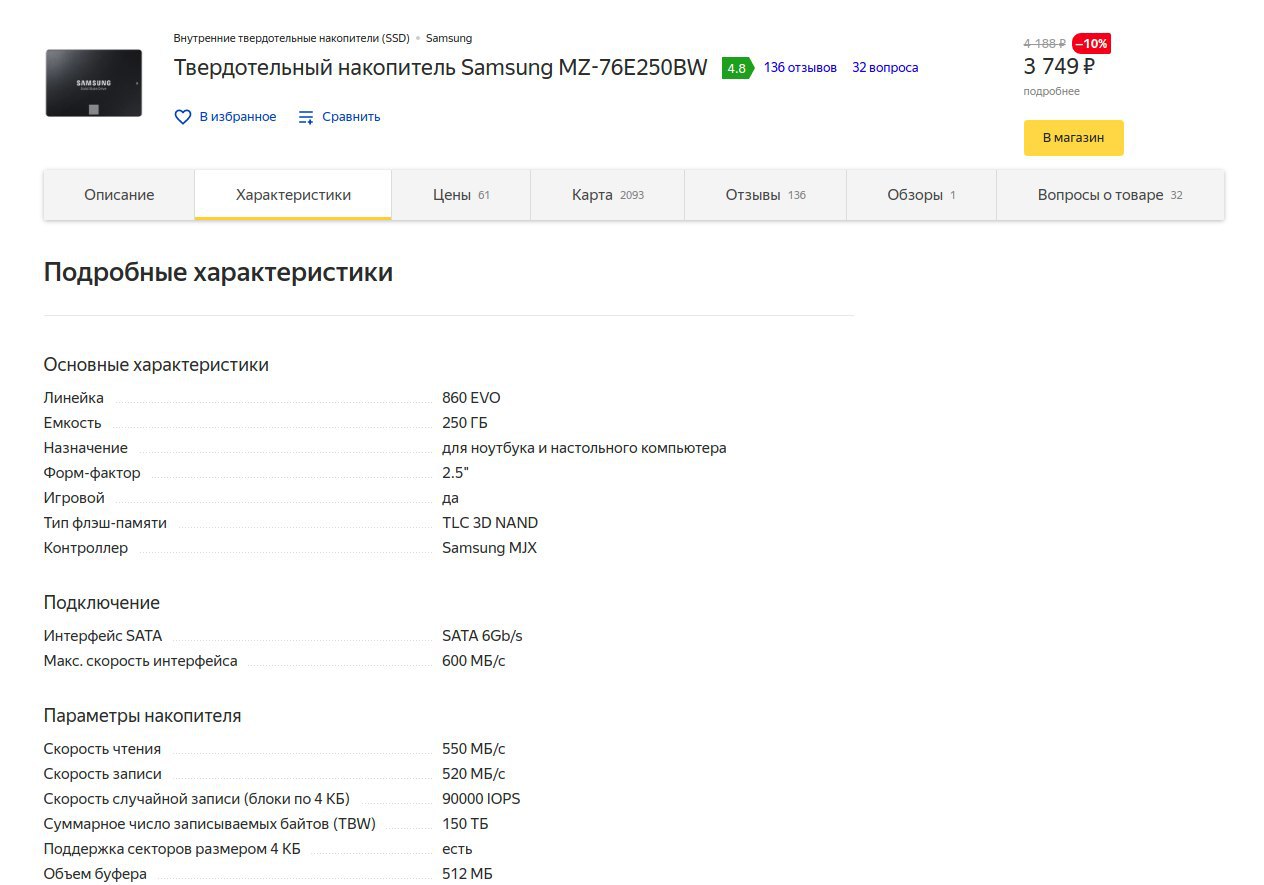
Task: Click the Игровой spec label
Action: point(74,498)
